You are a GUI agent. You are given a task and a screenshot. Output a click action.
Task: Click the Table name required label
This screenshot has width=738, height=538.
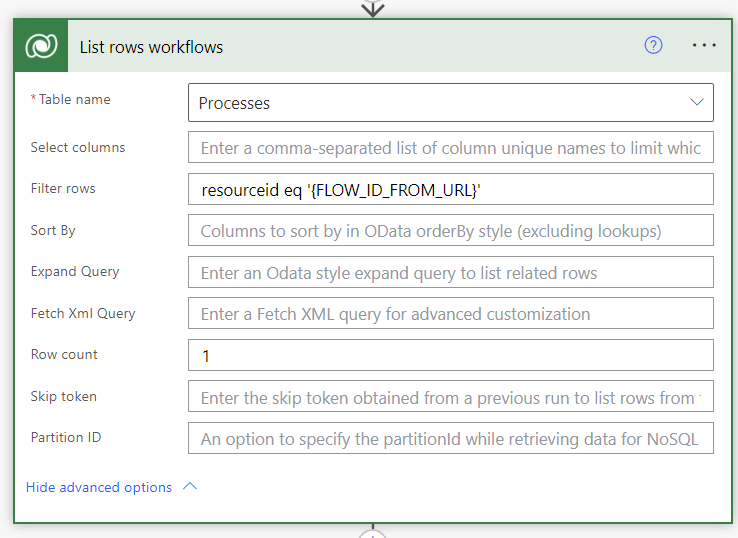(75, 100)
